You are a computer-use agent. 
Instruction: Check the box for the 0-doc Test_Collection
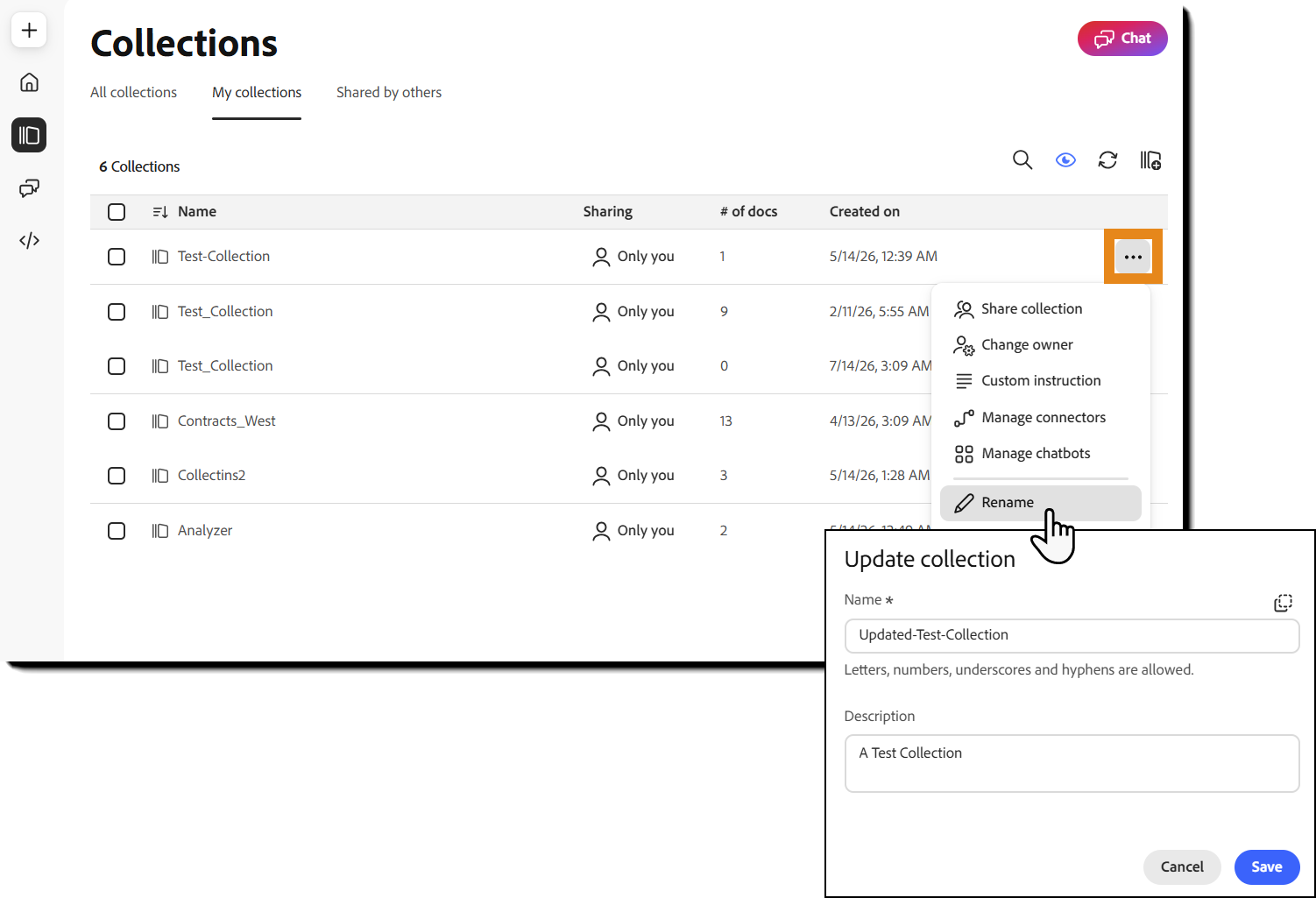pyautogui.click(x=117, y=366)
